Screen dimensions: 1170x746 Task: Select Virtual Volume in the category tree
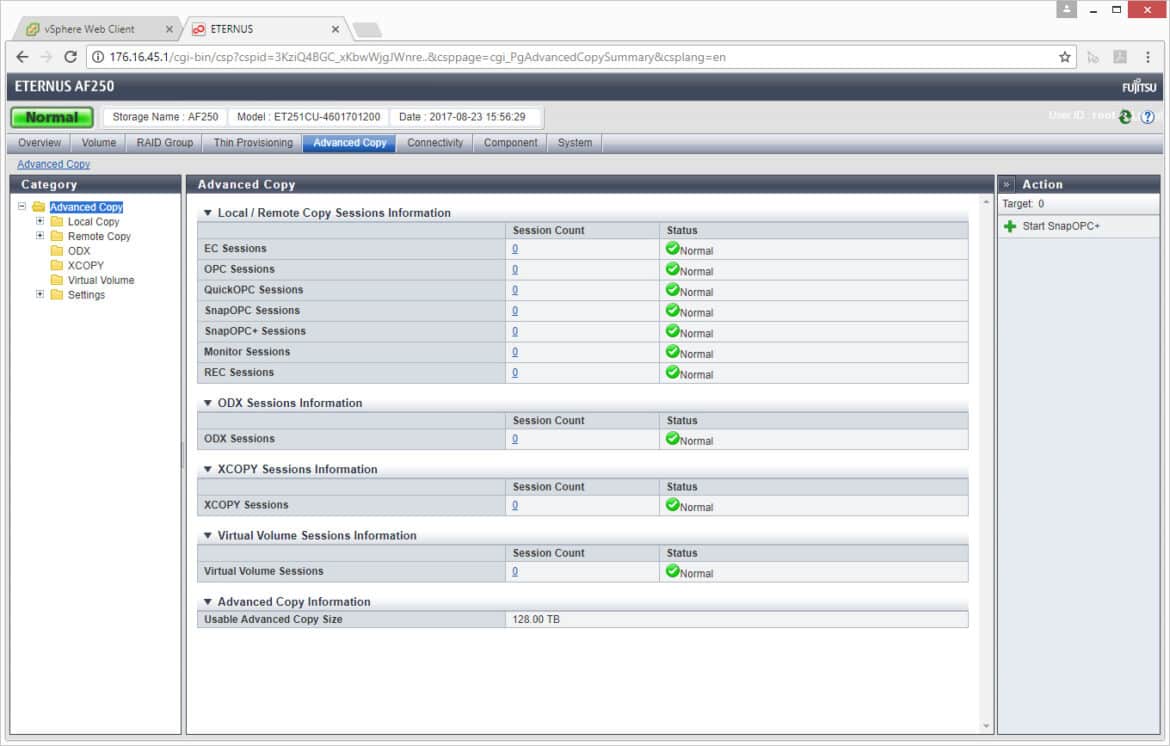pyautogui.click(x=101, y=280)
